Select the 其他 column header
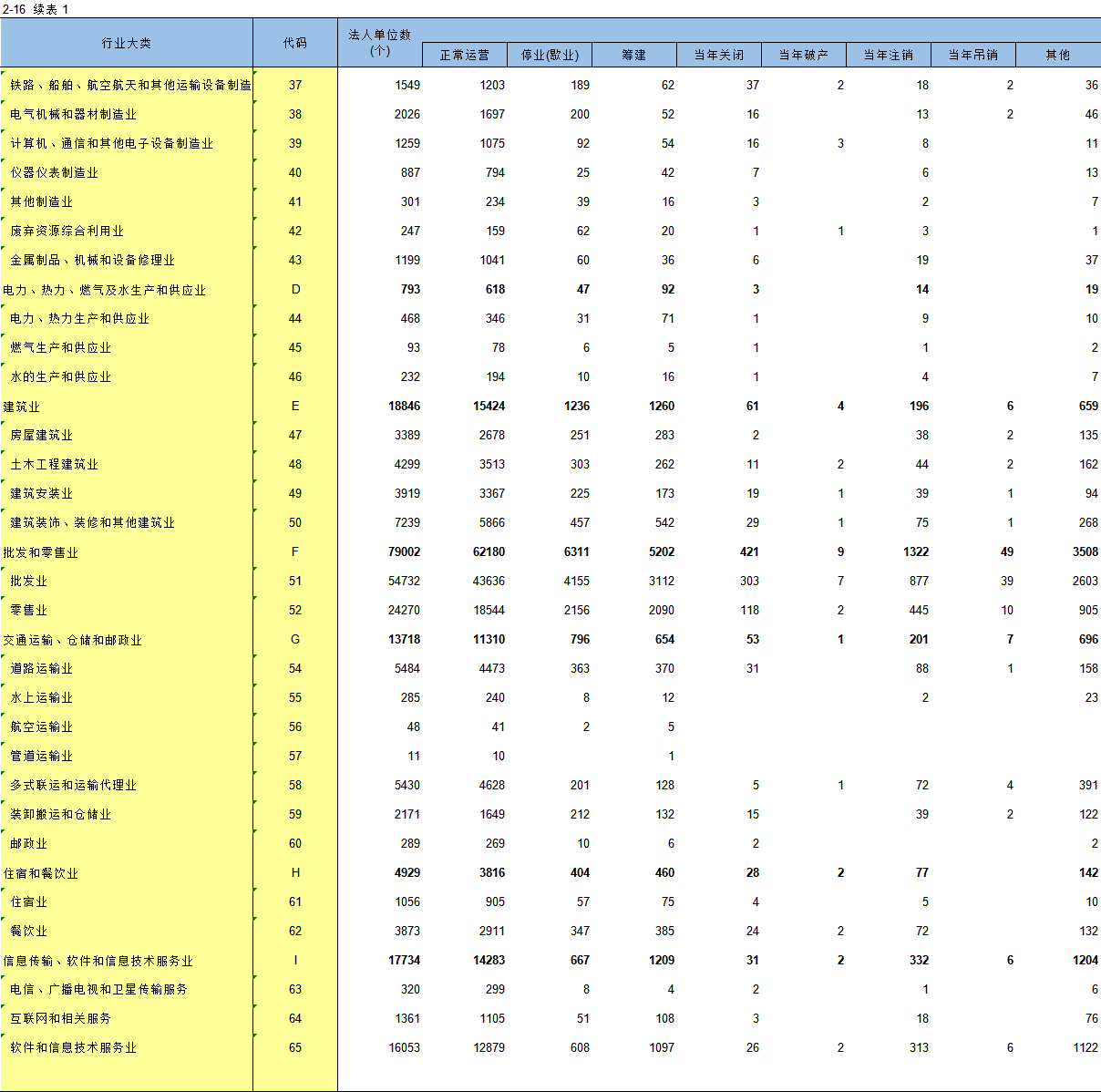The width and height of the screenshot is (1101, 1092). (1058, 55)
